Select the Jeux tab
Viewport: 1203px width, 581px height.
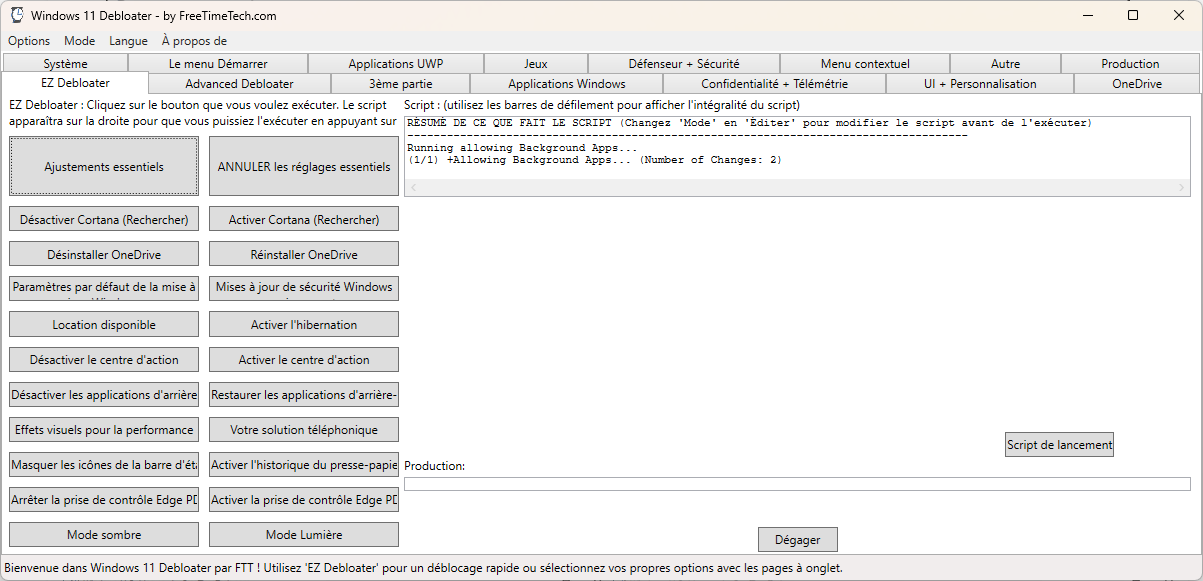click(x=536, y=64)
